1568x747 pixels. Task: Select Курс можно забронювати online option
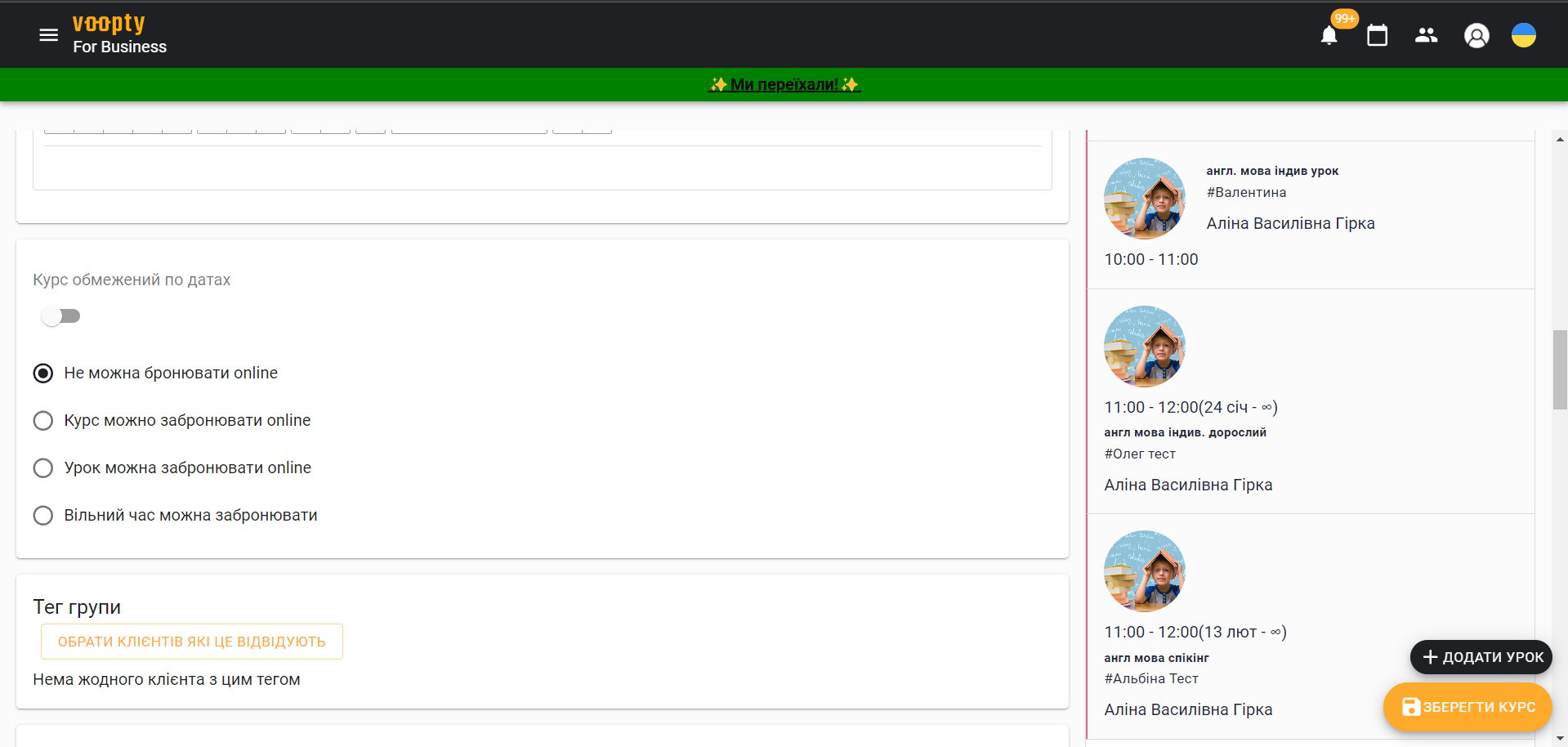pos(43,420)
